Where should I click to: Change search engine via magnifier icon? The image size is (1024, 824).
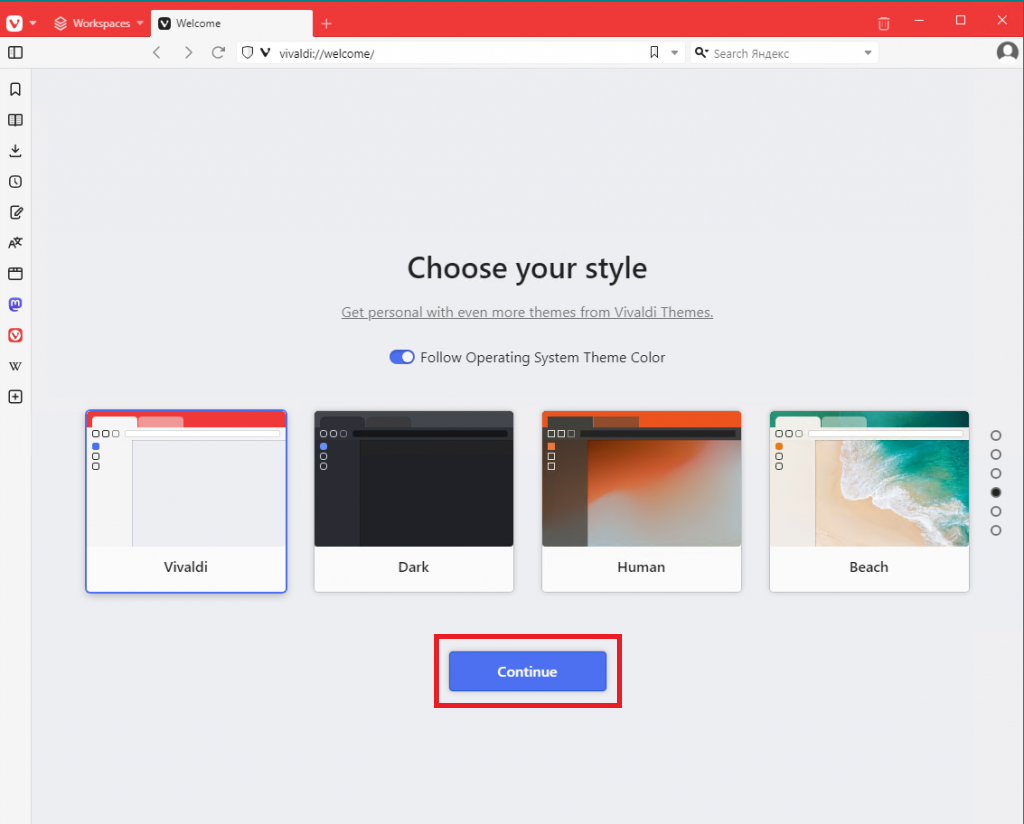pyautogui.click(x=701, y=53)
